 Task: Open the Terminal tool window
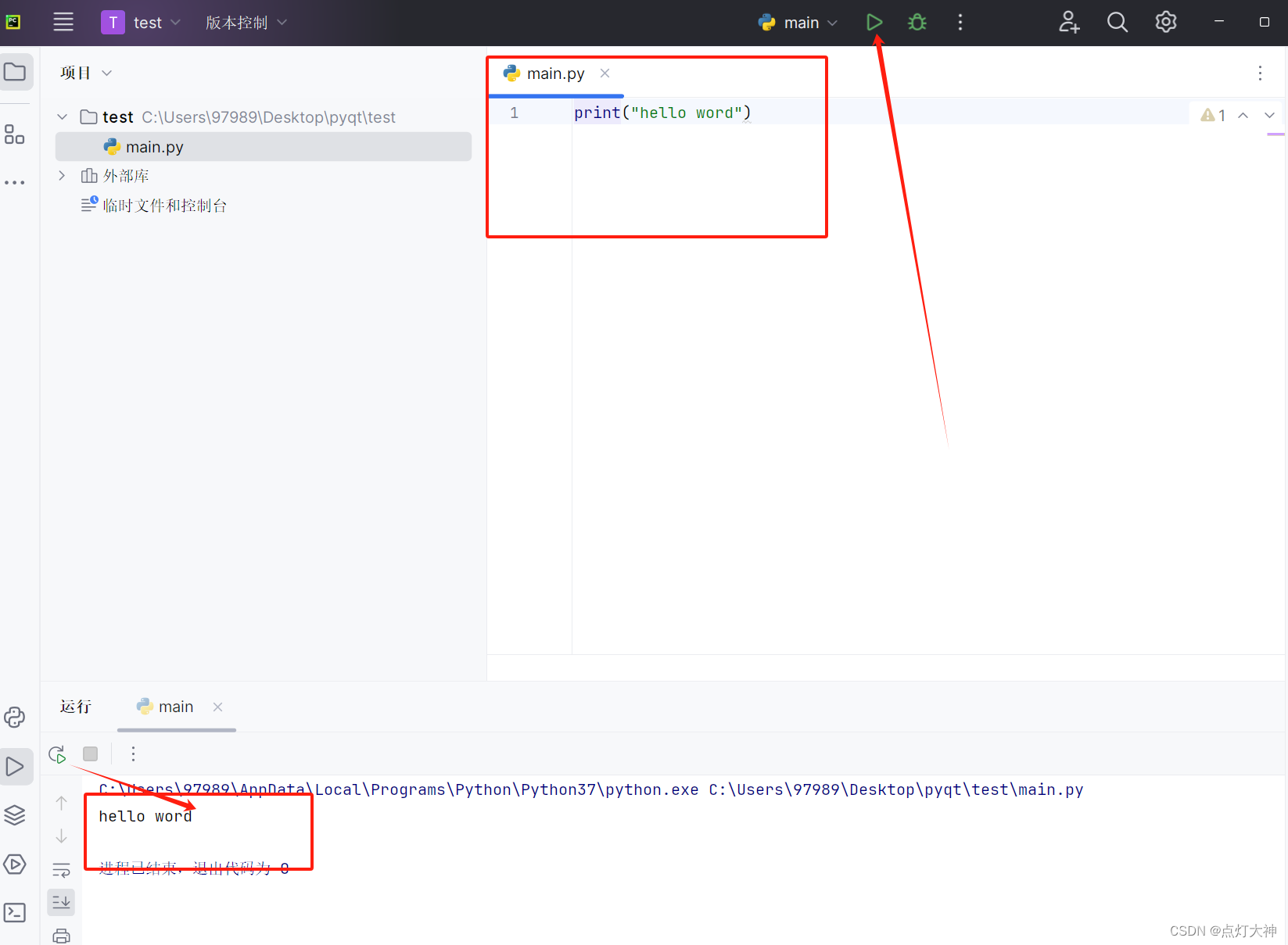click(15, 912)
